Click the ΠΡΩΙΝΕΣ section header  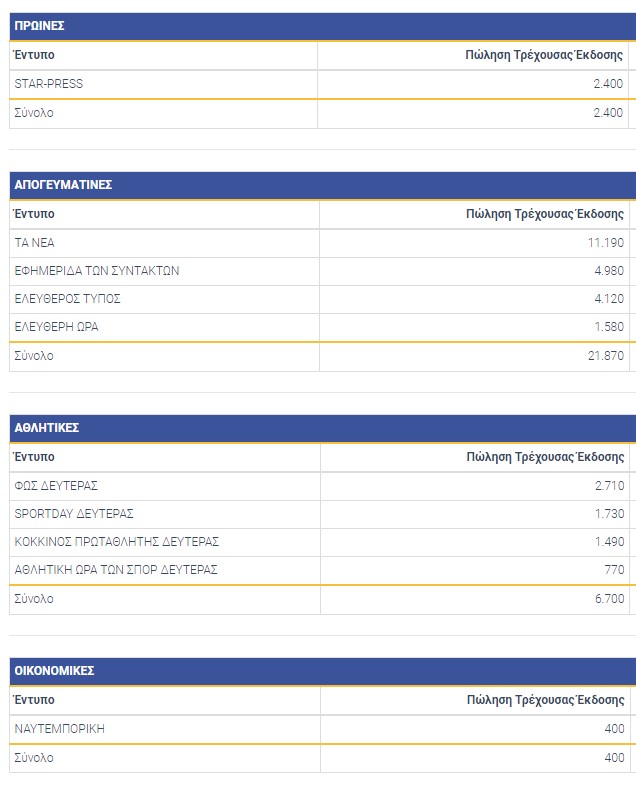(x=40, y=26)
